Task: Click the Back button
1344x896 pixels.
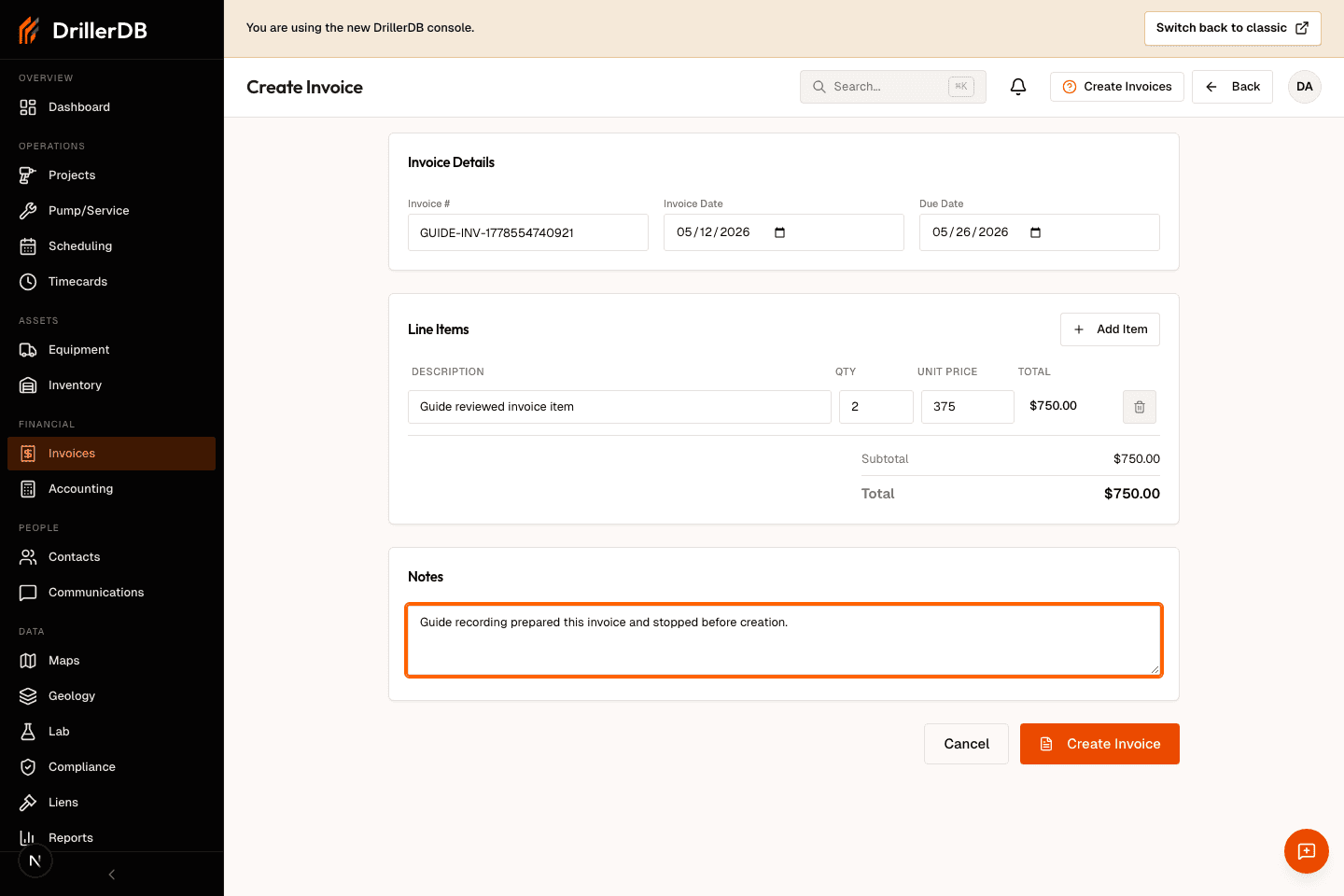Action: click(1232, 87)
